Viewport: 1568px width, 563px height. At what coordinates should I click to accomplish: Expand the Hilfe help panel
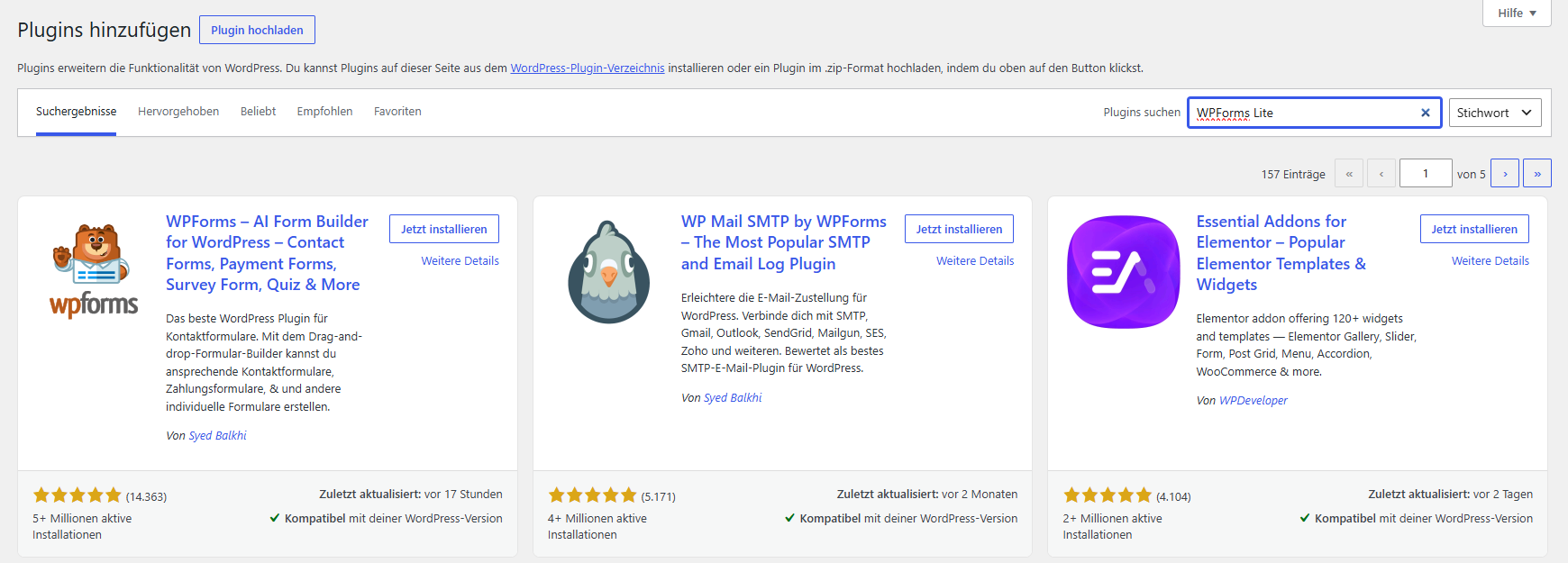coord(1517,13)
